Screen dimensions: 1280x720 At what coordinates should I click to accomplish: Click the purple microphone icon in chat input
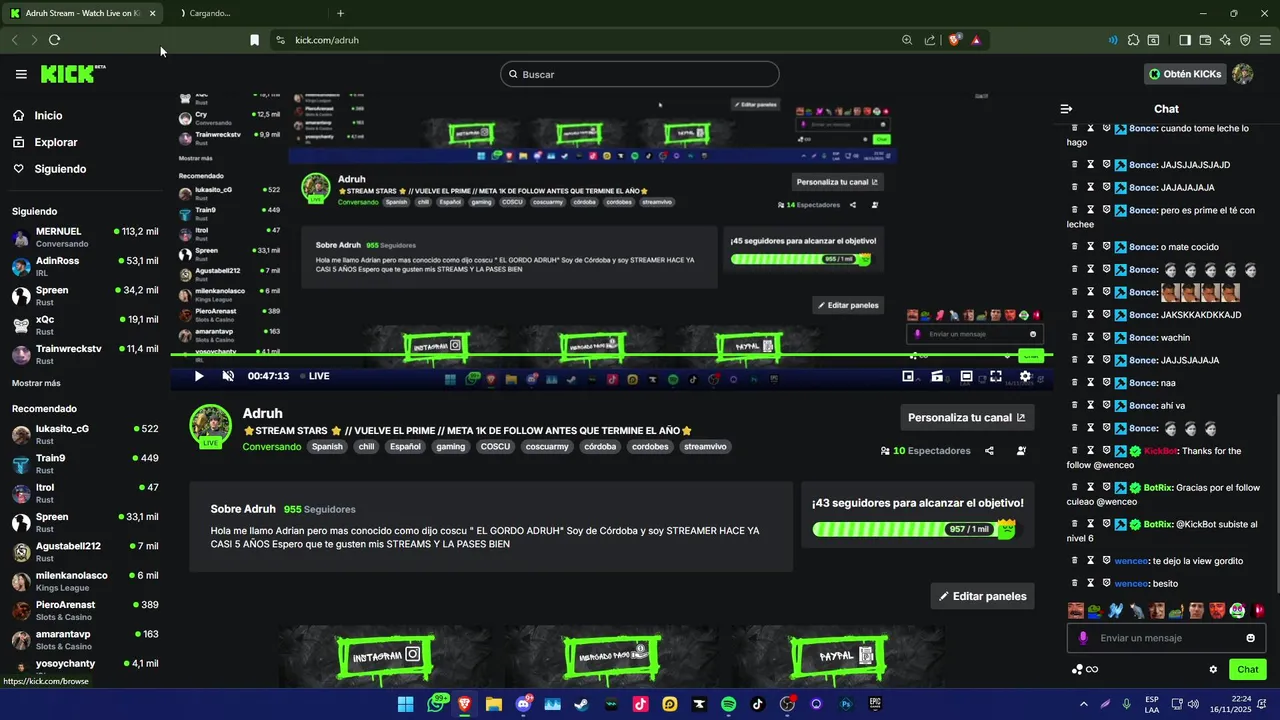(1083, 638)
